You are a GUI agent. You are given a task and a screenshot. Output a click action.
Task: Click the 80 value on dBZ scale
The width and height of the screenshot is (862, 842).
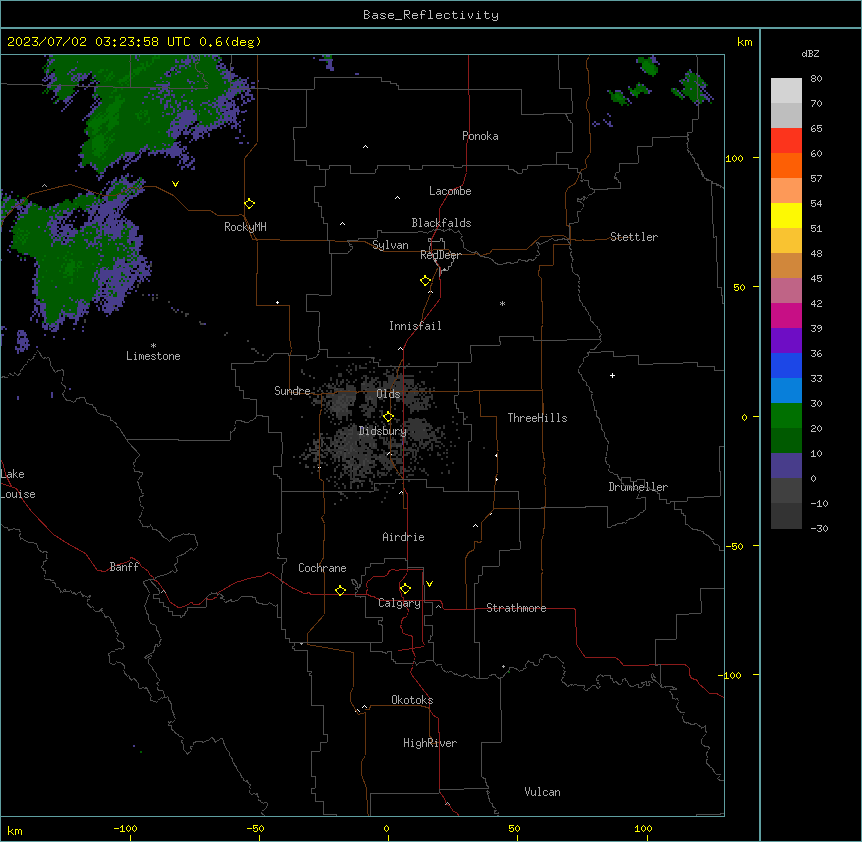coord(816,79)
